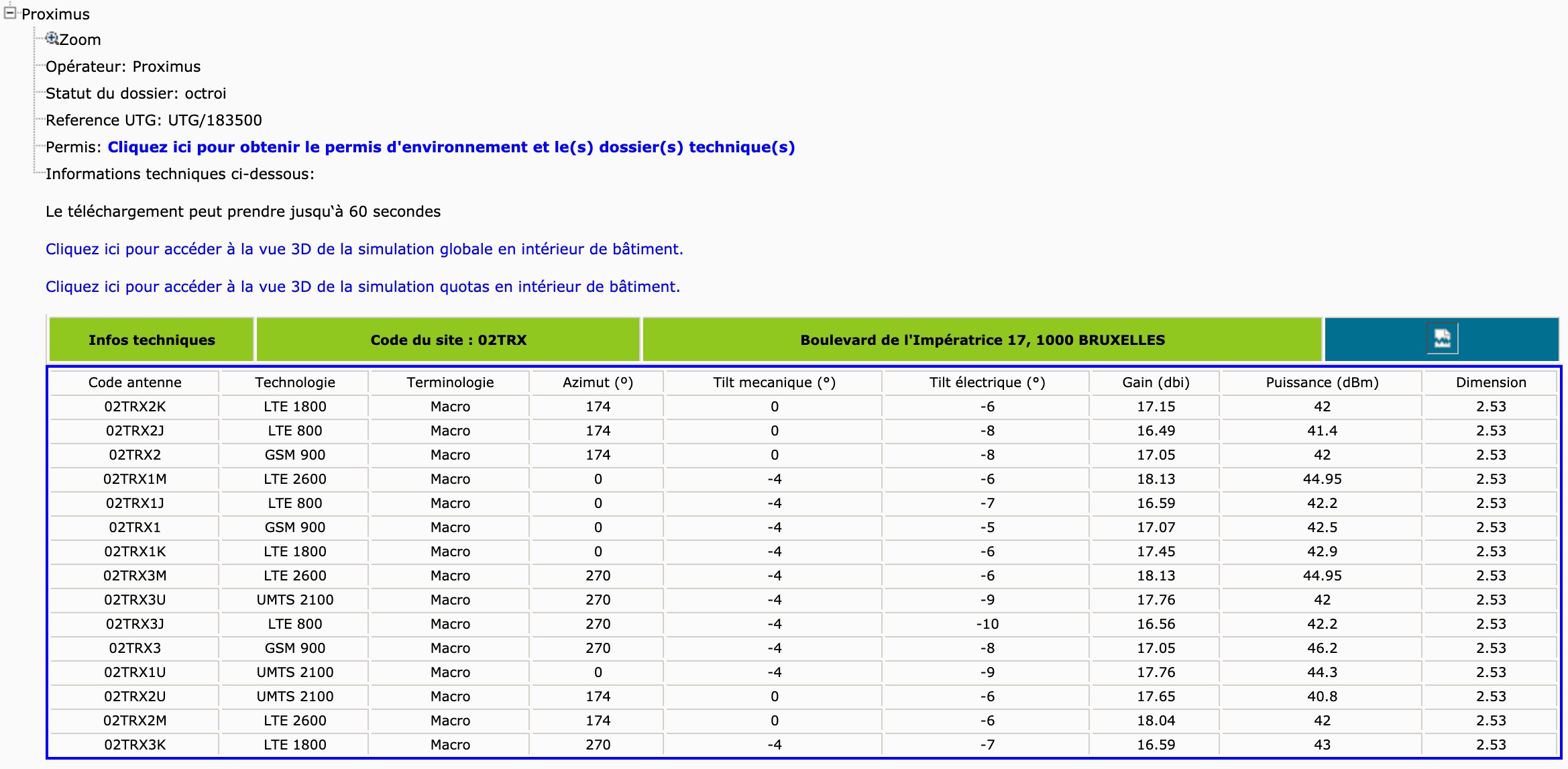This screenshot has width=1568, height=769.
Task: Click the Dimension column header
Action: (1491, 382)
